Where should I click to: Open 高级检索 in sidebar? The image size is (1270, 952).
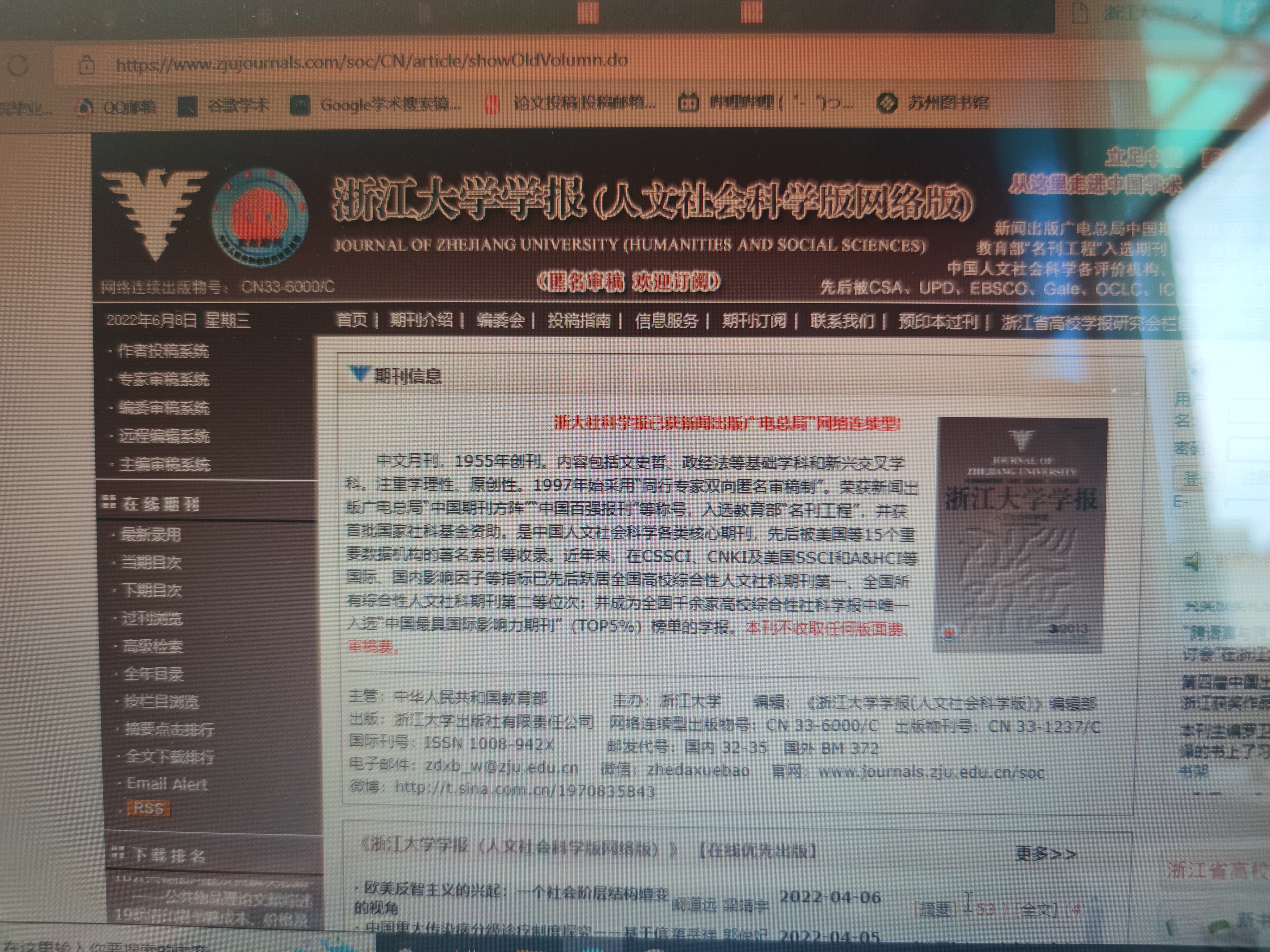pyautogui.click(x=153, y=647)
